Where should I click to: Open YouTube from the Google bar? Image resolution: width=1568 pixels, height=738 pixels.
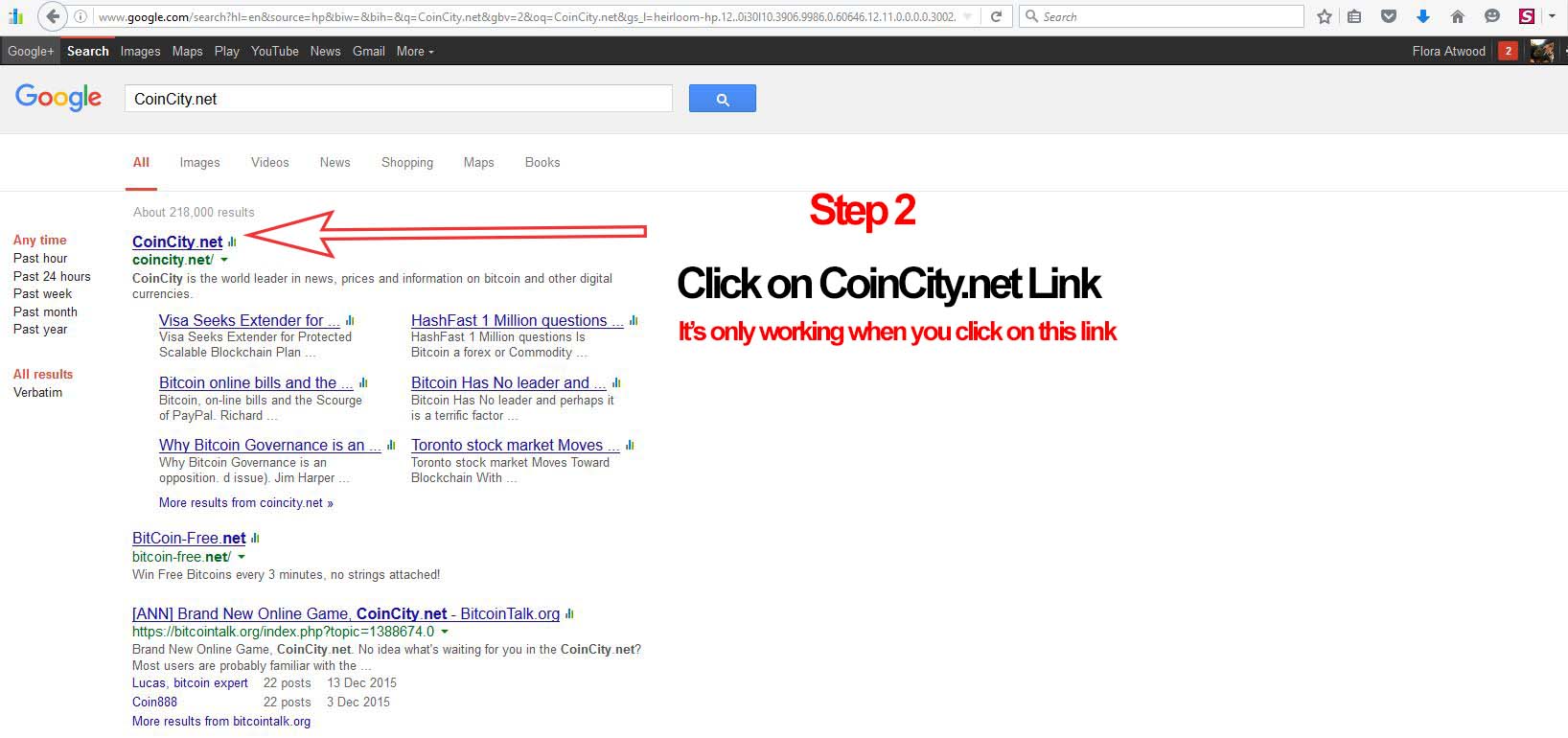275,51
